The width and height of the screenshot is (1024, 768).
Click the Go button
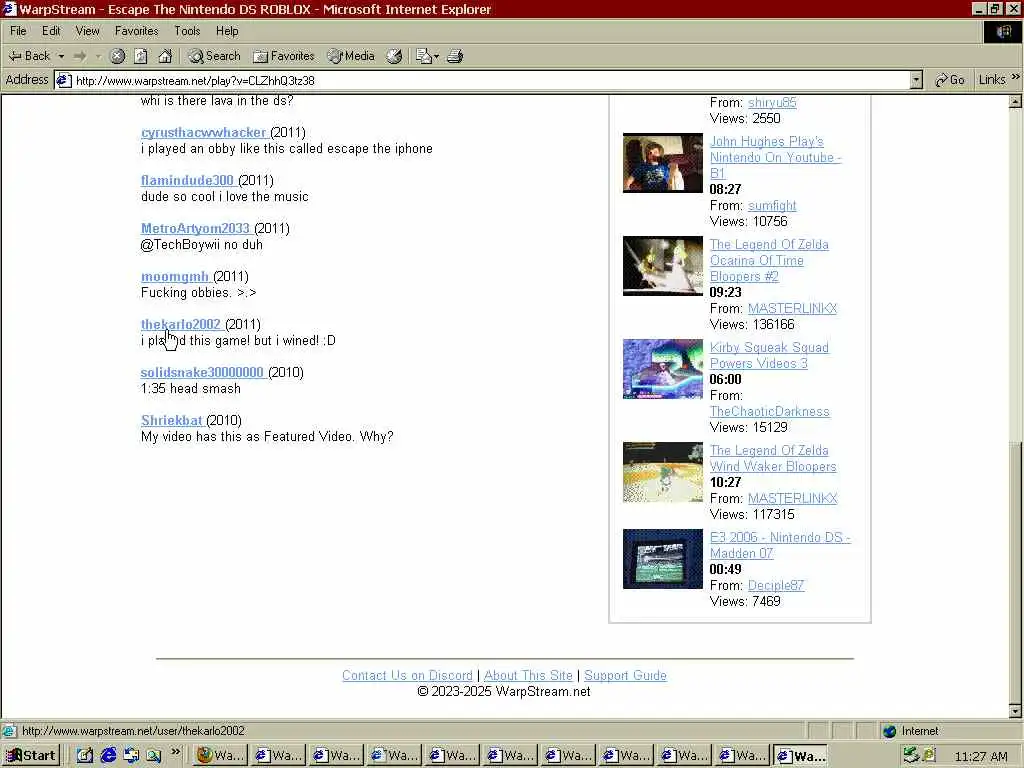(x=950, y=80)
